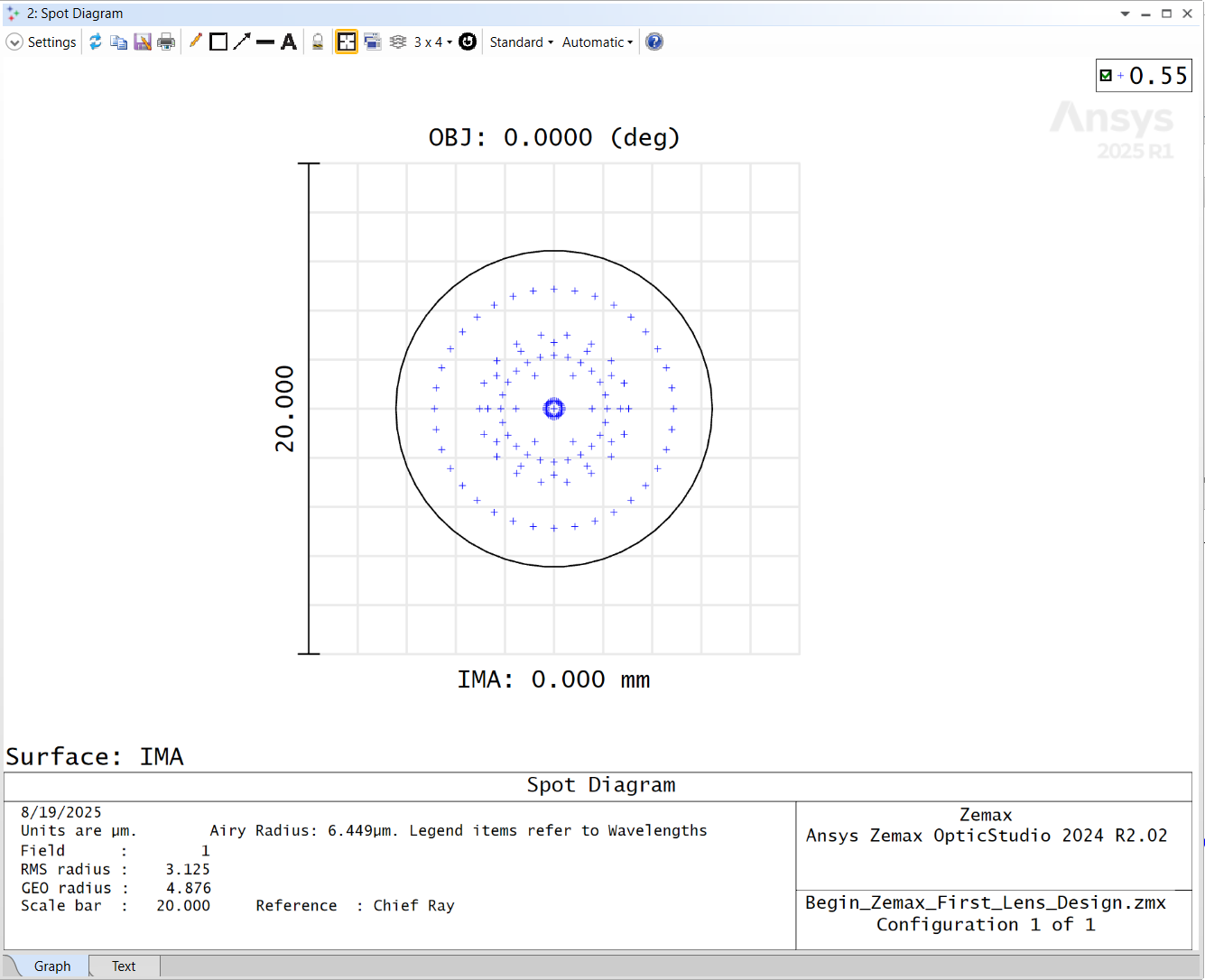Image resolution: width=1205 pixels, height=980 pixels.
Task: Select the pencil annotation tool
Action: pyautogui.click(x=196, y=42)
